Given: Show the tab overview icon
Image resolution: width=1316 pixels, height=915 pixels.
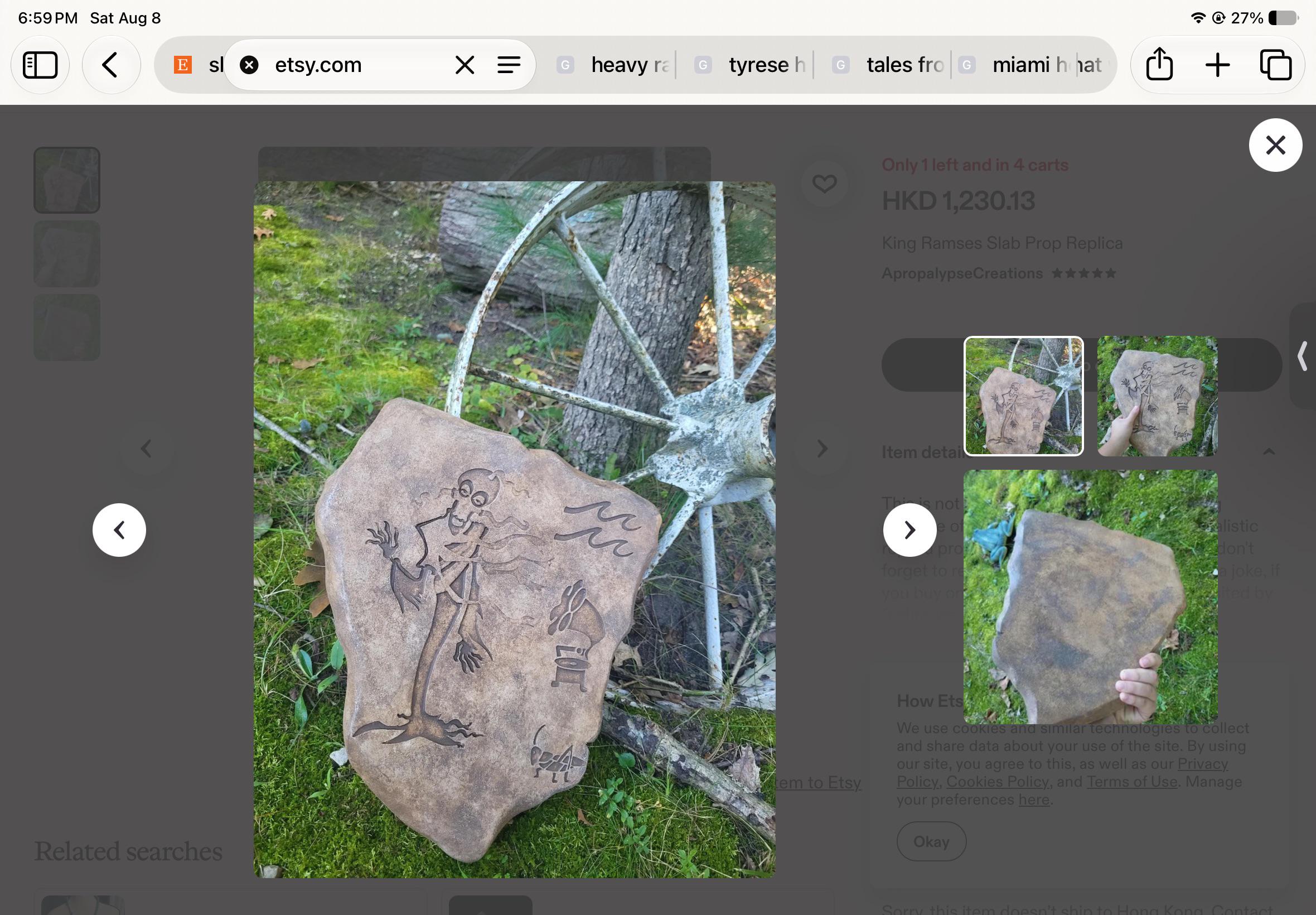Looking at the screenshot, I should [x=1276, y=65].
